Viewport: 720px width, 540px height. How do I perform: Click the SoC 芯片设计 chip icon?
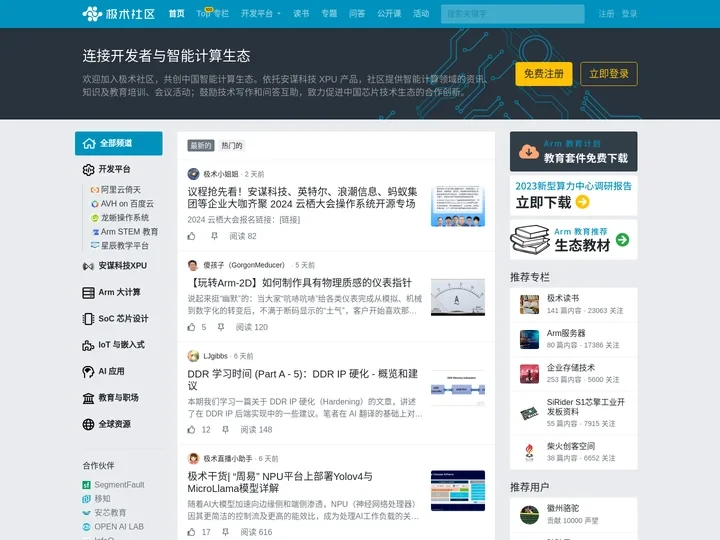pyautogui.click(x=88, y=319)
